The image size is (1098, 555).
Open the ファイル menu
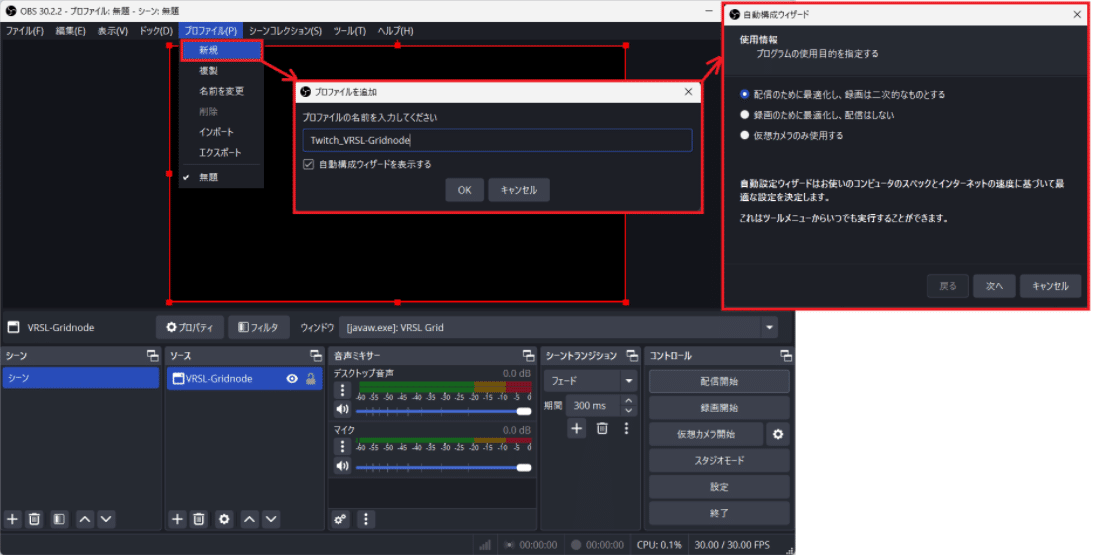(25, 31)
